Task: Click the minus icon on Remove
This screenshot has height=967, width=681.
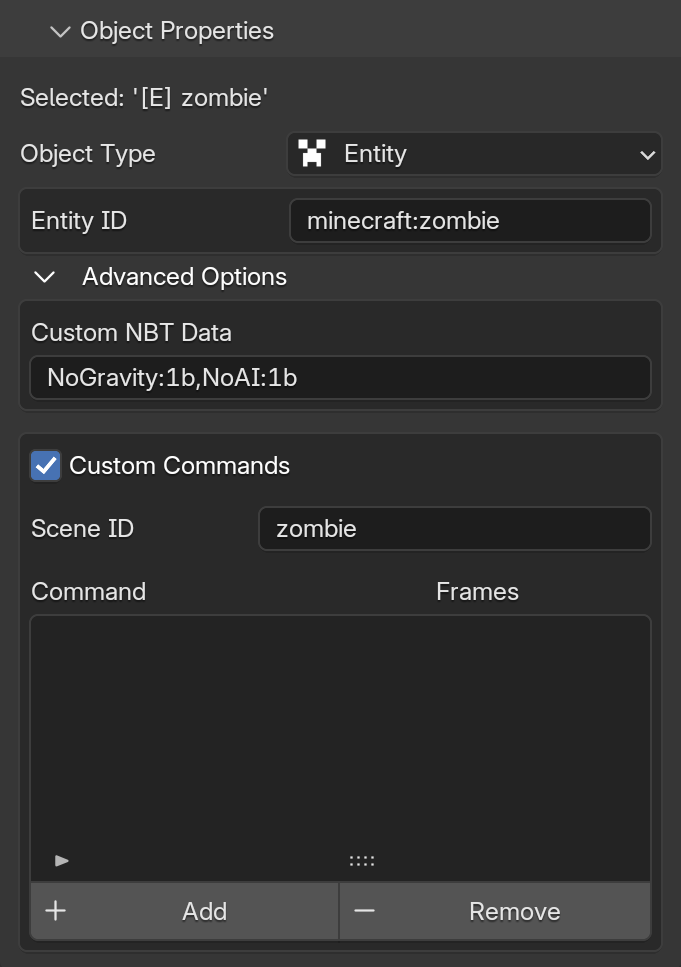Action: 365,911
